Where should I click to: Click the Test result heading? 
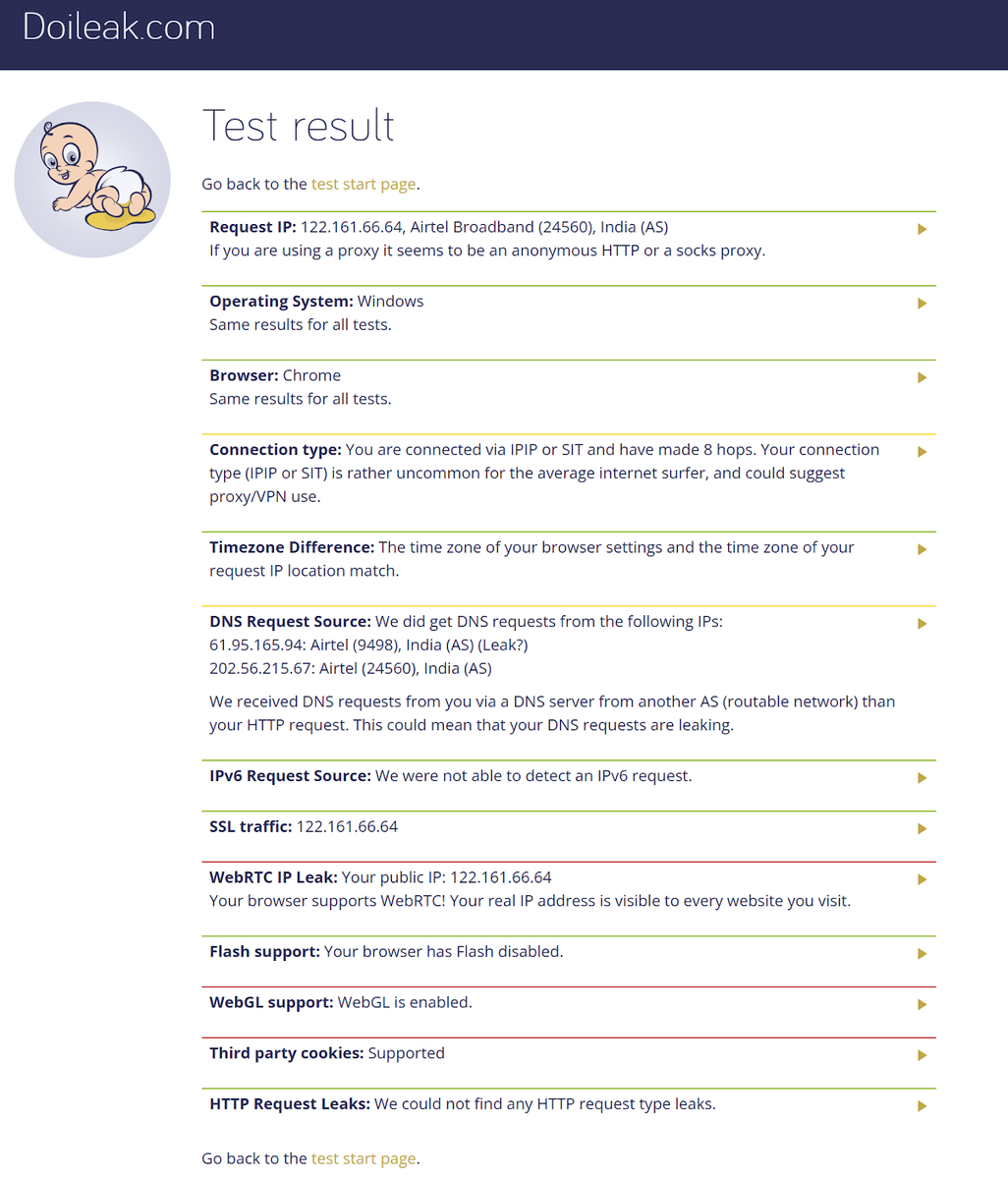(299, 126)
